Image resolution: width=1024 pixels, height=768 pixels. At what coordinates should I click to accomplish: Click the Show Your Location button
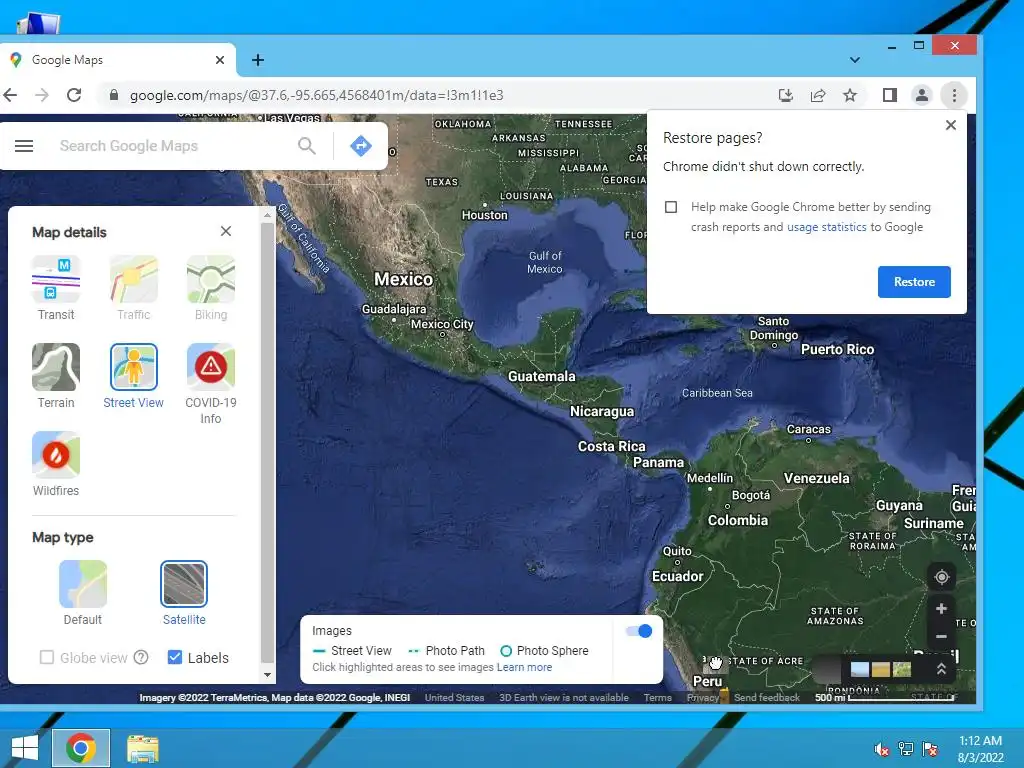(x=941, y=577)
